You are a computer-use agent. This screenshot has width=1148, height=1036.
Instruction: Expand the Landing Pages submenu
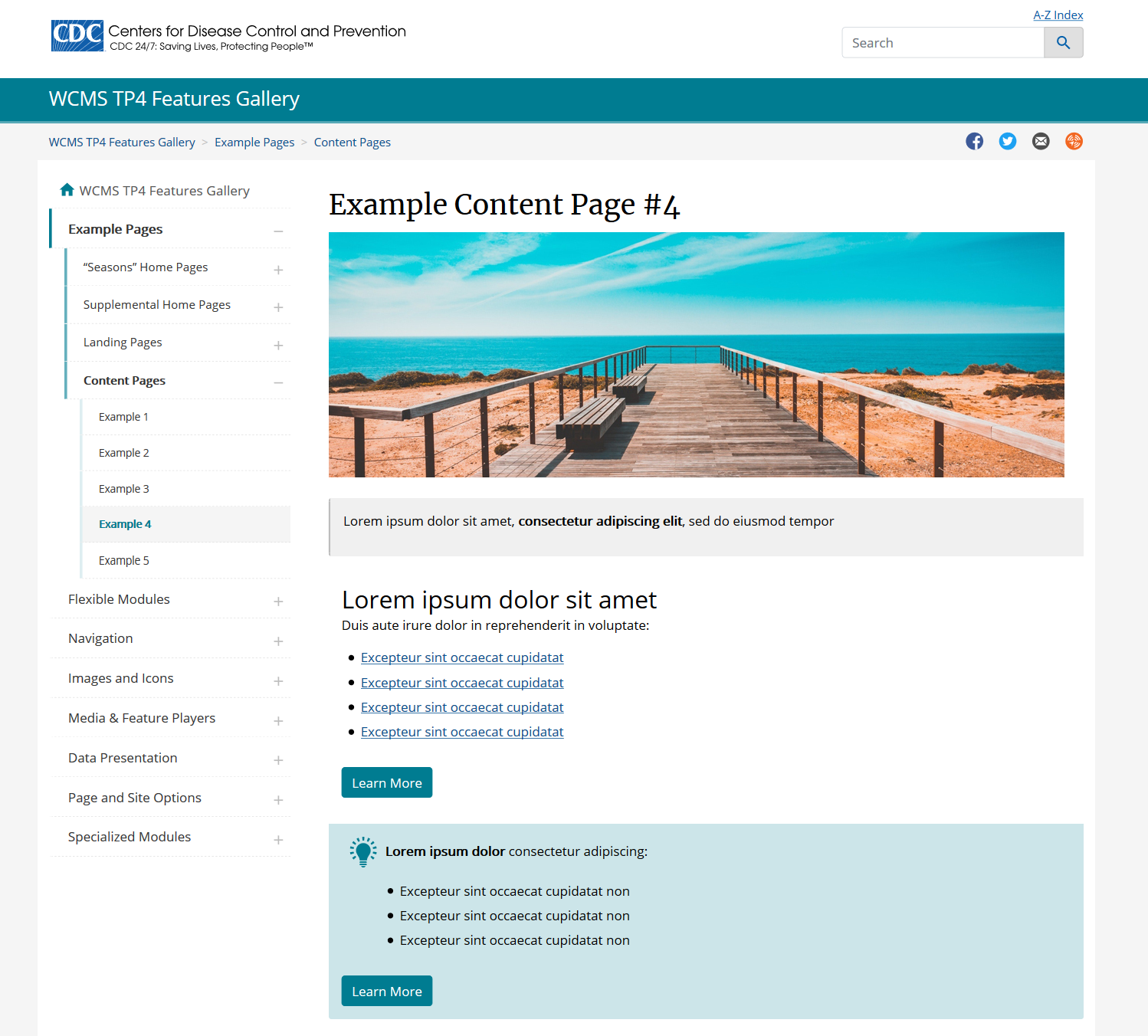coord(278,345)
